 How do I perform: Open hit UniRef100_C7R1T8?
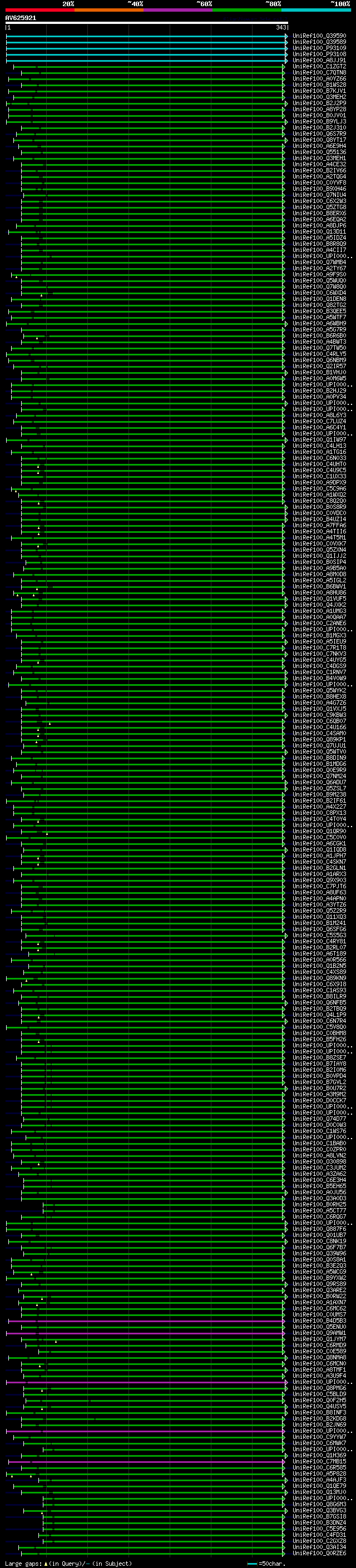(x=319, y=647)
